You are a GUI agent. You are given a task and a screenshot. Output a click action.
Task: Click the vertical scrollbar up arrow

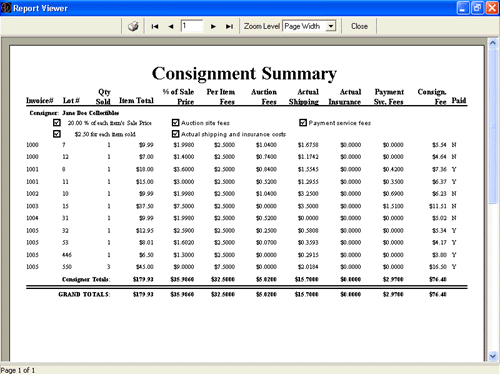[x=493, y=43]
